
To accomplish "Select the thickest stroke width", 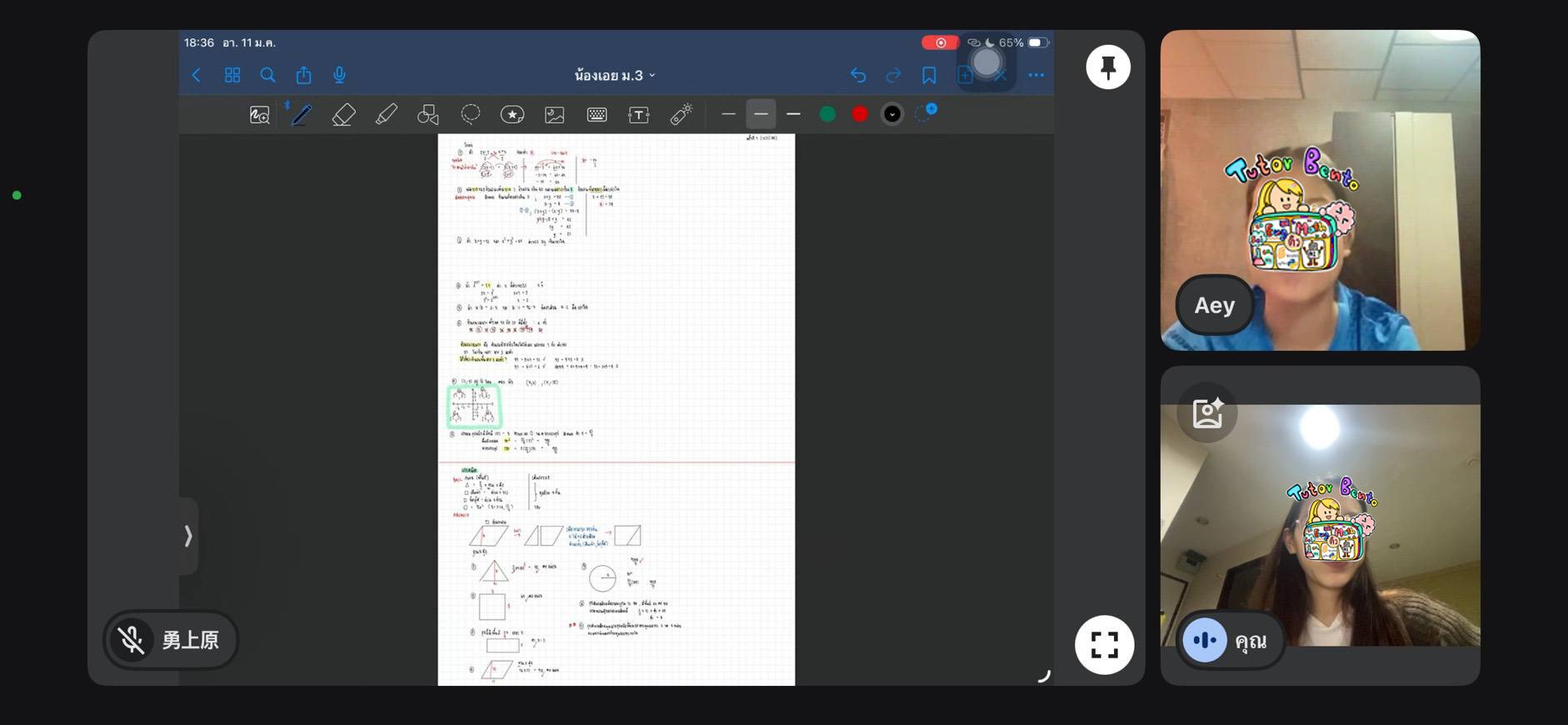I will (x=793, y=114).
